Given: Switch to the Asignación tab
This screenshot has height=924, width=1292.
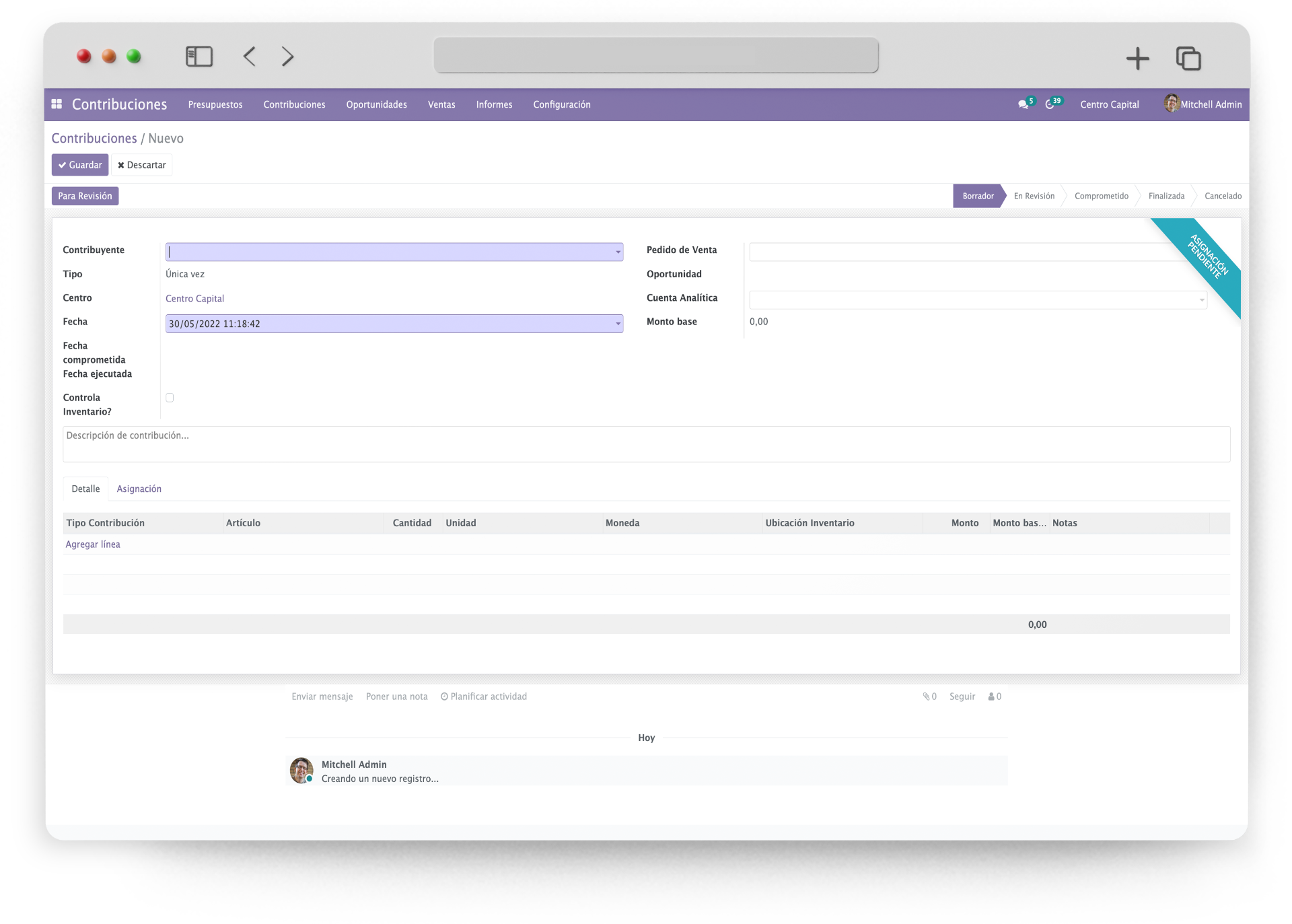Looking at the screenshot, I should (139, 489).
